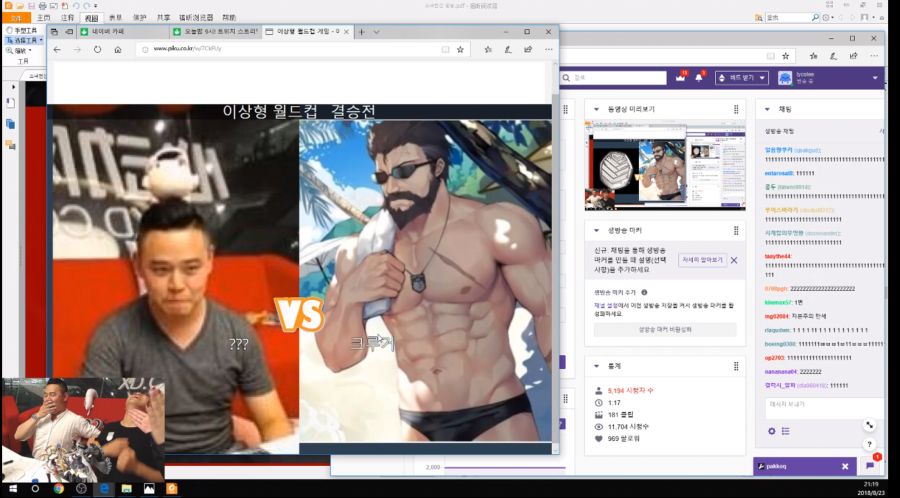This screenshot has width=900, height=498.
Task: Open Twitch prime crown notifications
Action: 681,77
